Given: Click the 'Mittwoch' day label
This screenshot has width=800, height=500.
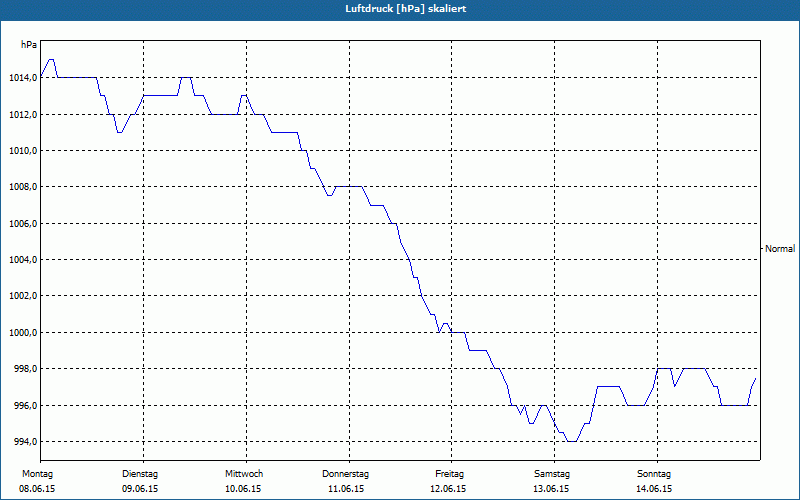Looking at the screenshot, I should 243,473.
